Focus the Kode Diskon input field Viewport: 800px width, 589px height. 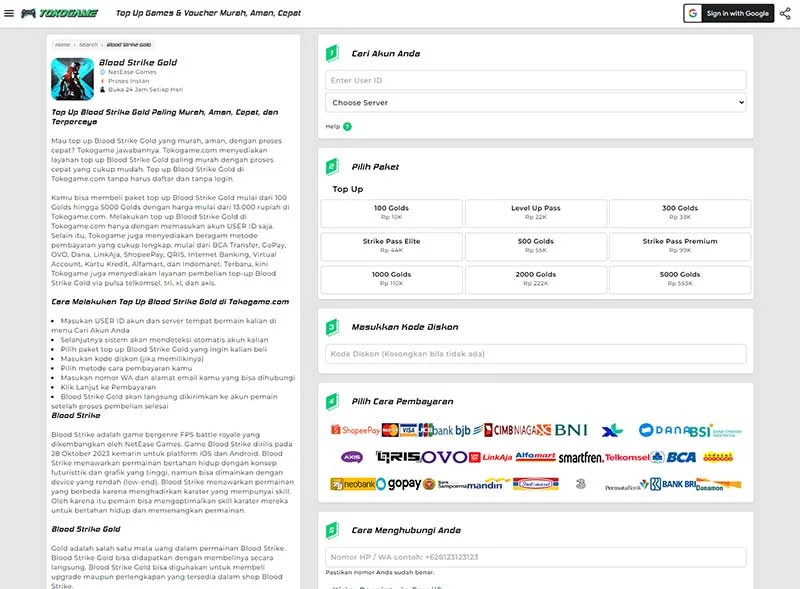[x=535, y=354]
